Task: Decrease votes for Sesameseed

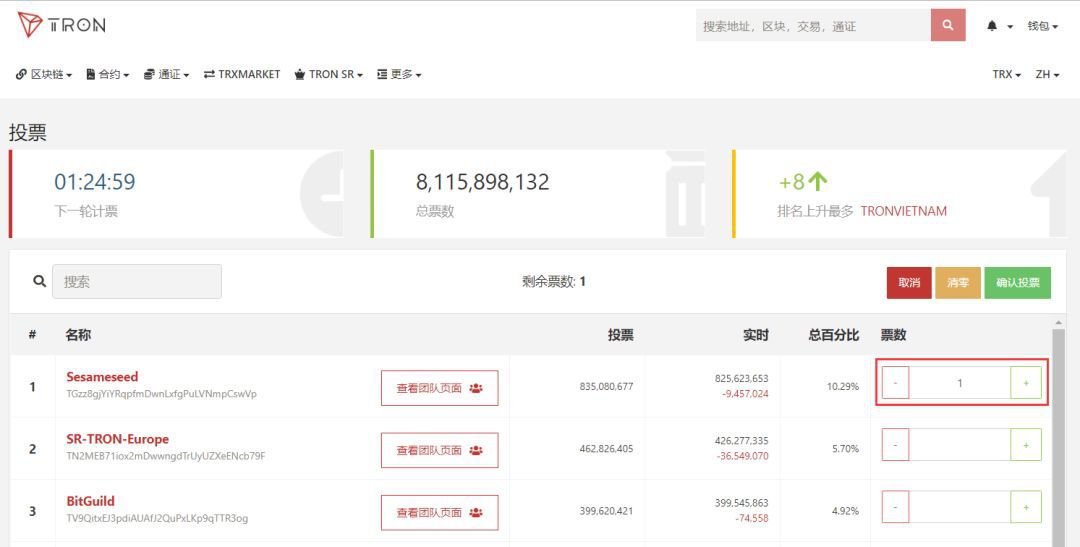Action: click(895, 382)
